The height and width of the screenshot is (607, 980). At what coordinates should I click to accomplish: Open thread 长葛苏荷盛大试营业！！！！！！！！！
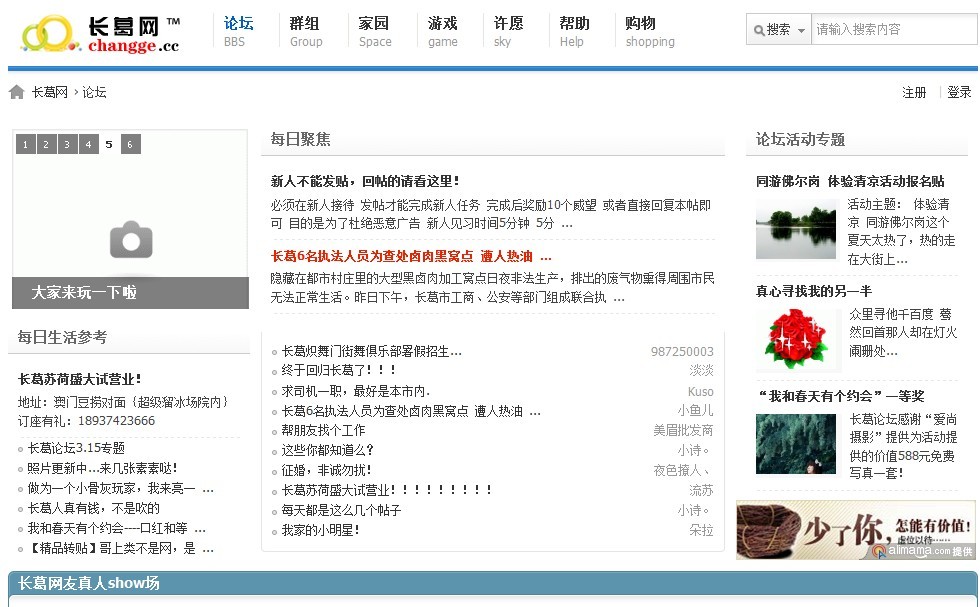click(387, 490)
